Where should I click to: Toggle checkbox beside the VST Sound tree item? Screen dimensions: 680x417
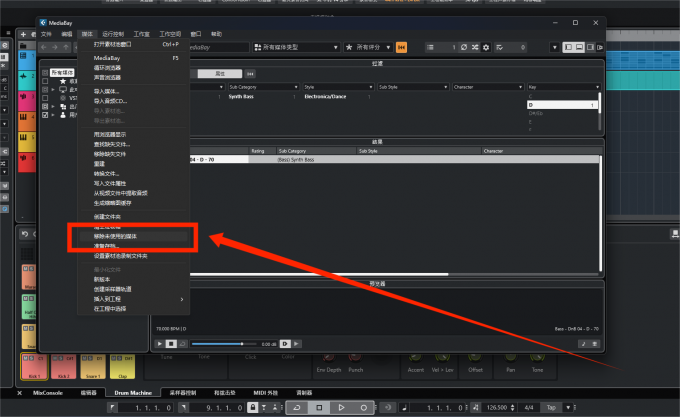[x=45, y=98]
